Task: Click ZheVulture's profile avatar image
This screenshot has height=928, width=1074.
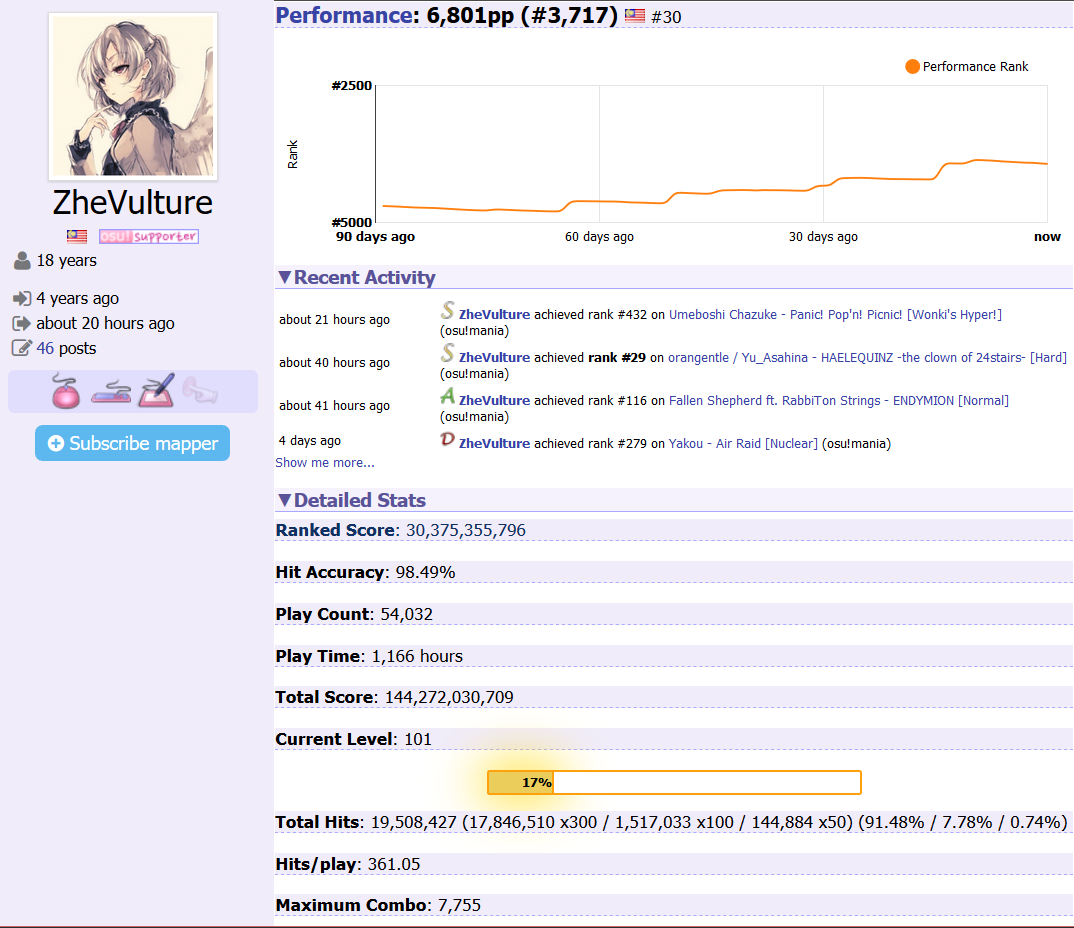Action: (x=133, y=96)
